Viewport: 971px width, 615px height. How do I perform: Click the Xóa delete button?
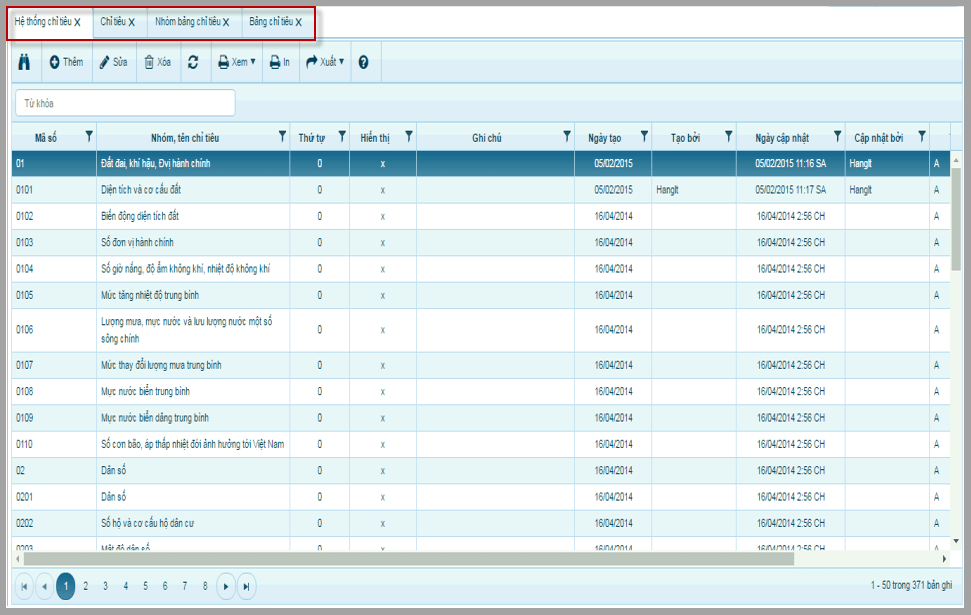157,62
